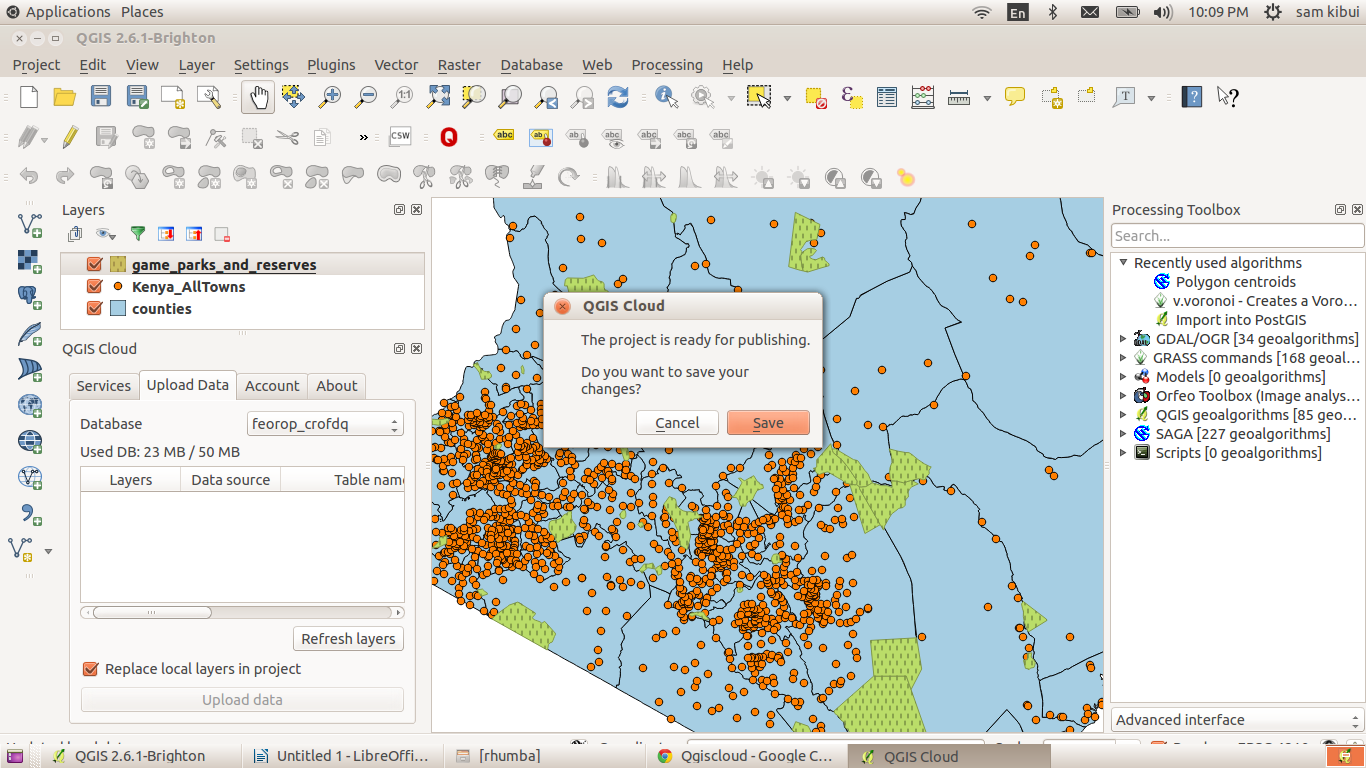
Task: Select features using an expression
Action: click(x=851, y=97)
